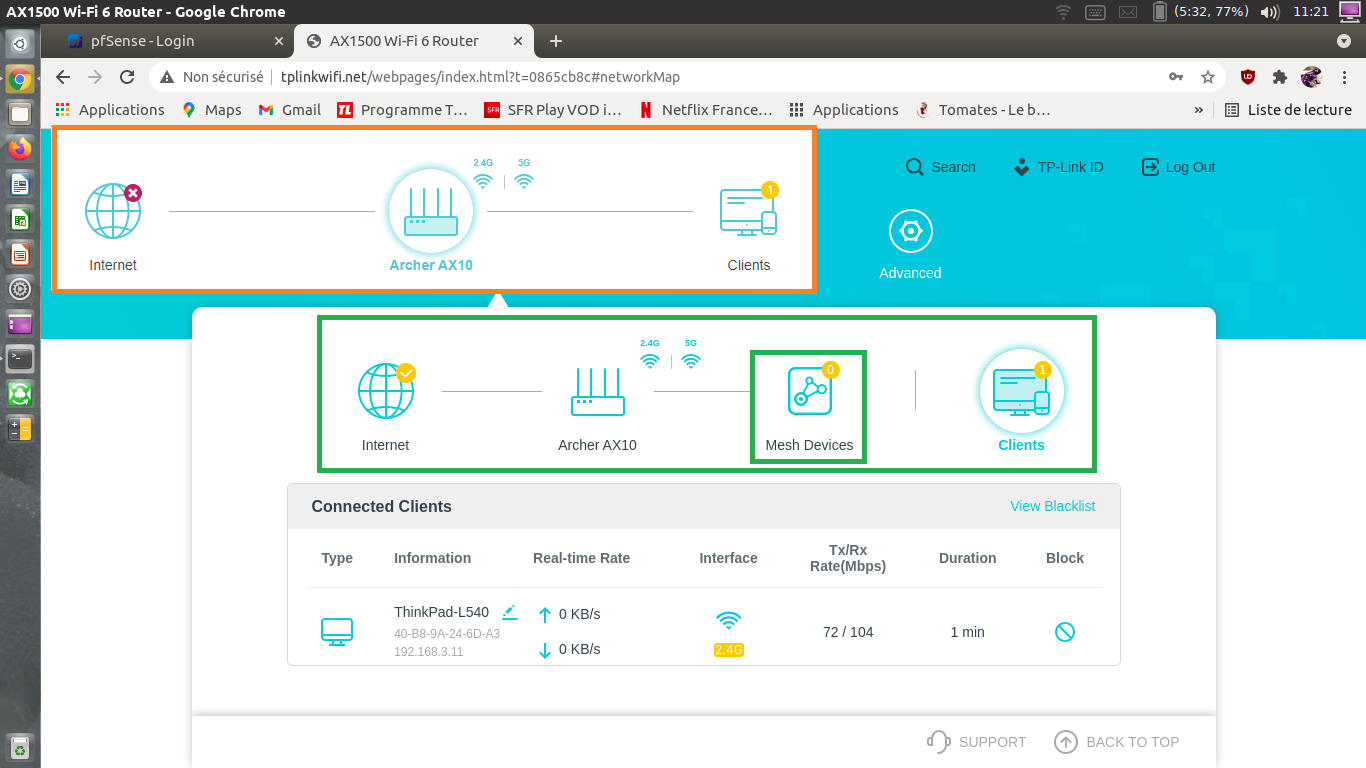Open the Programme T… bookmark
The image size is (1366, 768).
coord(403,110)
